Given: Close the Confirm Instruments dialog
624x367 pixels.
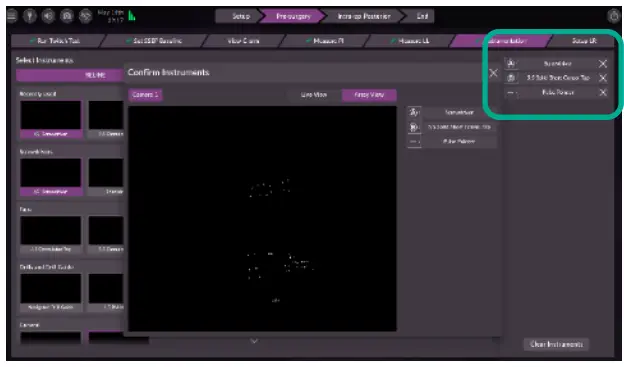Looking at the screenshot, I should (493, 73).
